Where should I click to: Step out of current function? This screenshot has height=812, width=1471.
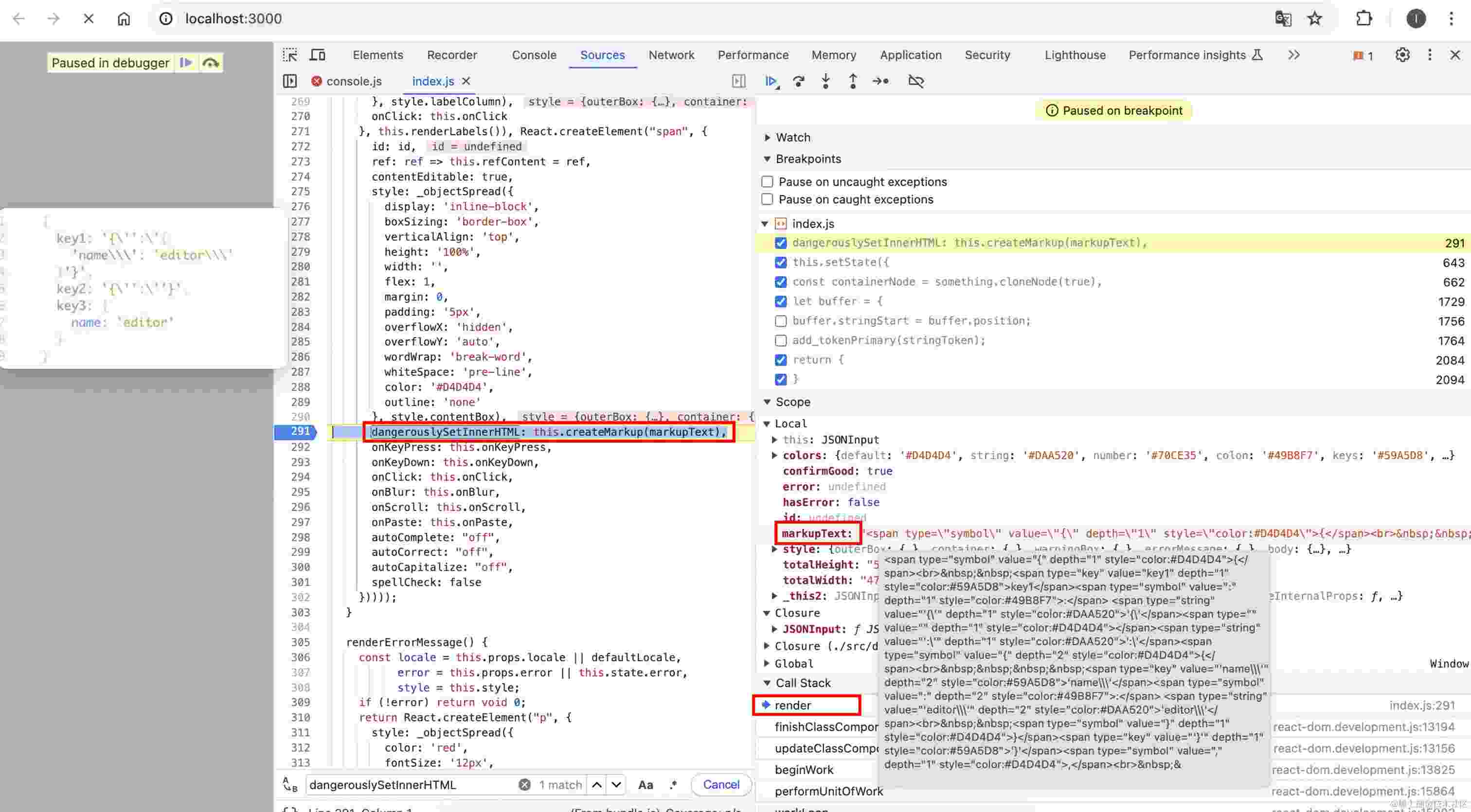[853, 81]
